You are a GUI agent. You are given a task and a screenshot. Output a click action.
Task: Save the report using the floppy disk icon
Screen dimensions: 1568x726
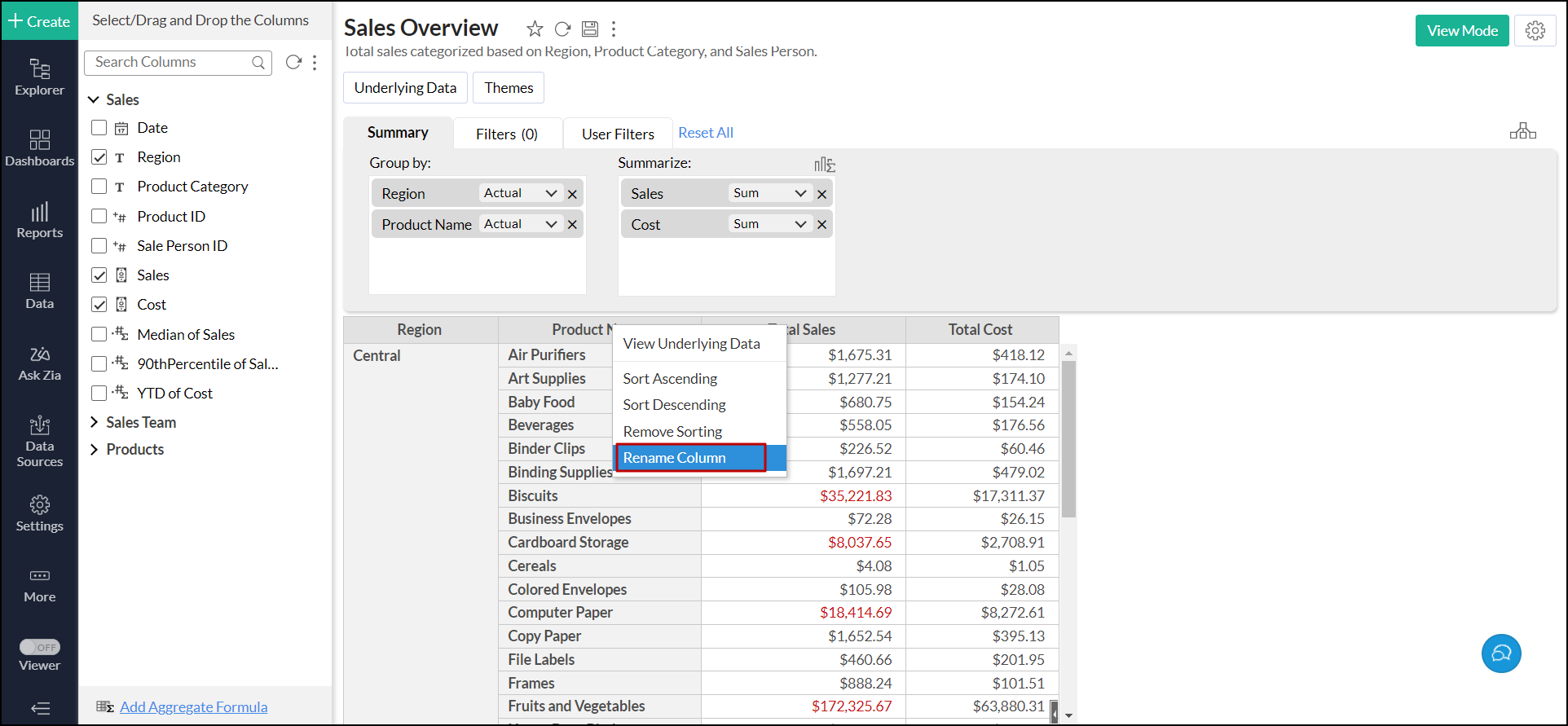(x=590, y=29)
